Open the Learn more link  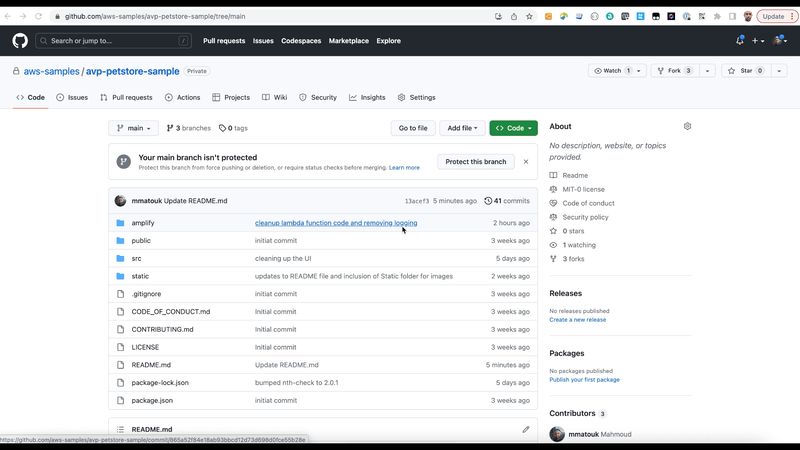tap(404, 168)
